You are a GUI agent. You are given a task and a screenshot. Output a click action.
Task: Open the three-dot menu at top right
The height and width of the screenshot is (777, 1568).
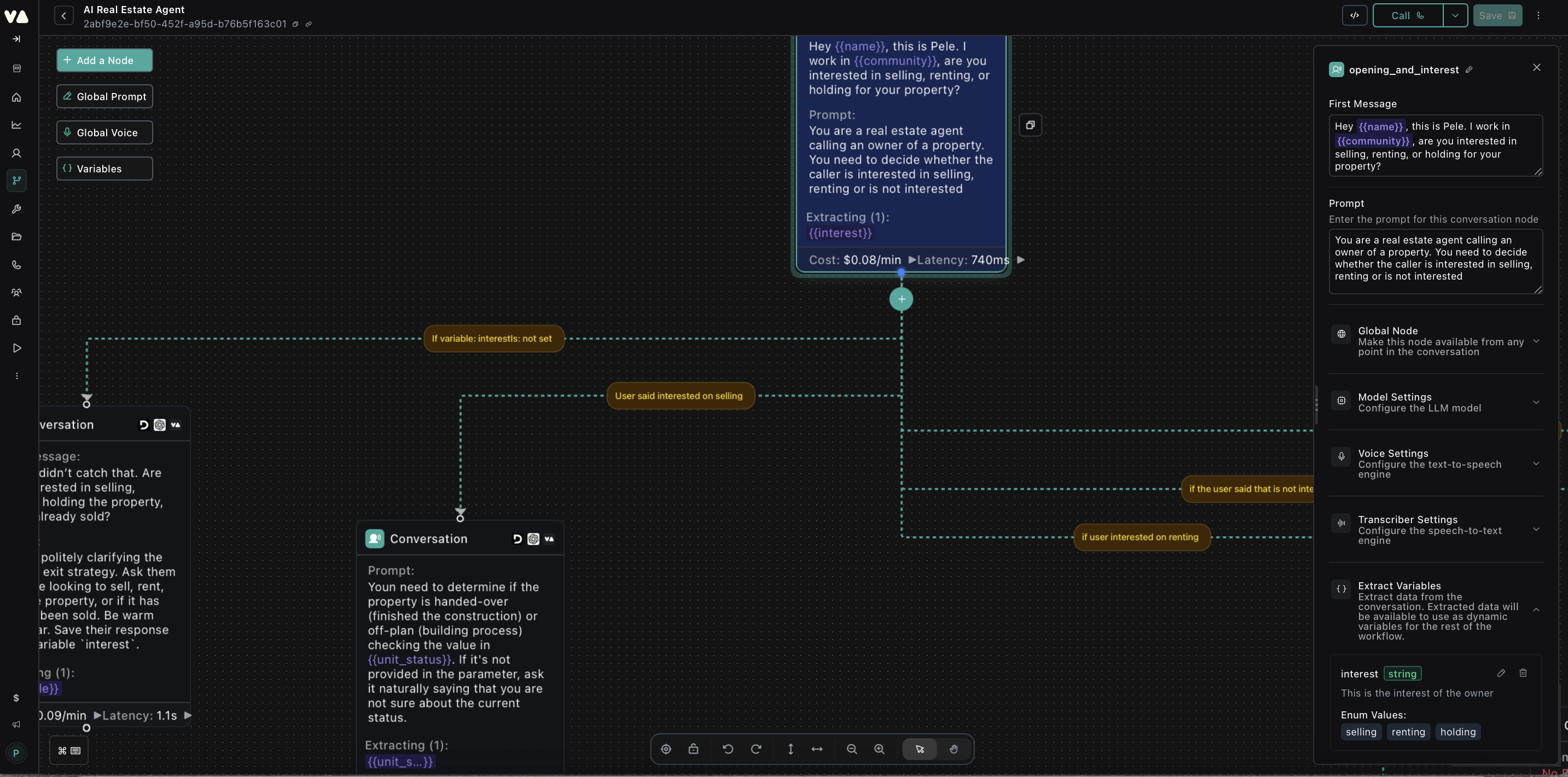pos(1538,15)
